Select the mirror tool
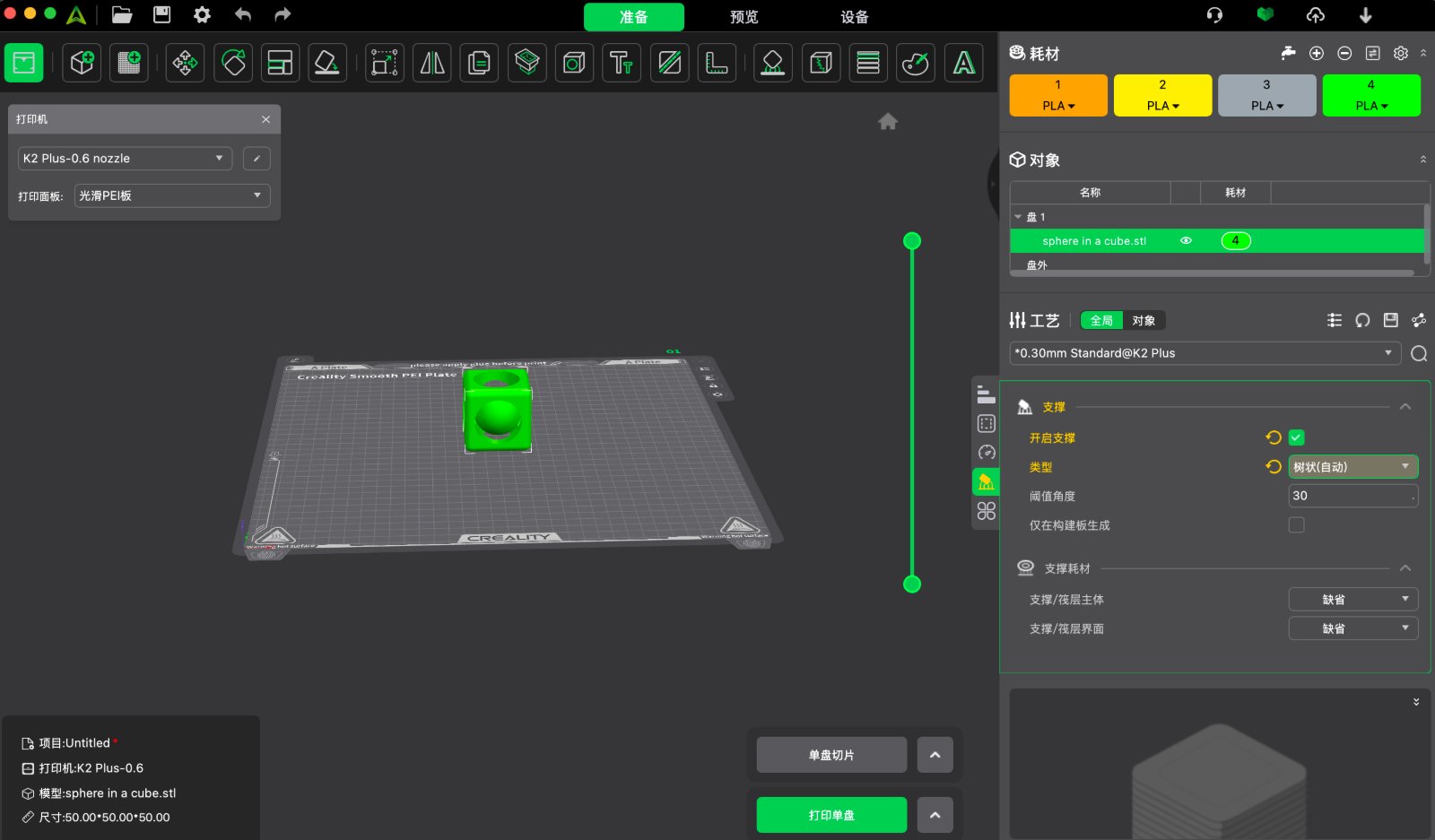This screenshot has width=1435, height=840. coord(432,63)
